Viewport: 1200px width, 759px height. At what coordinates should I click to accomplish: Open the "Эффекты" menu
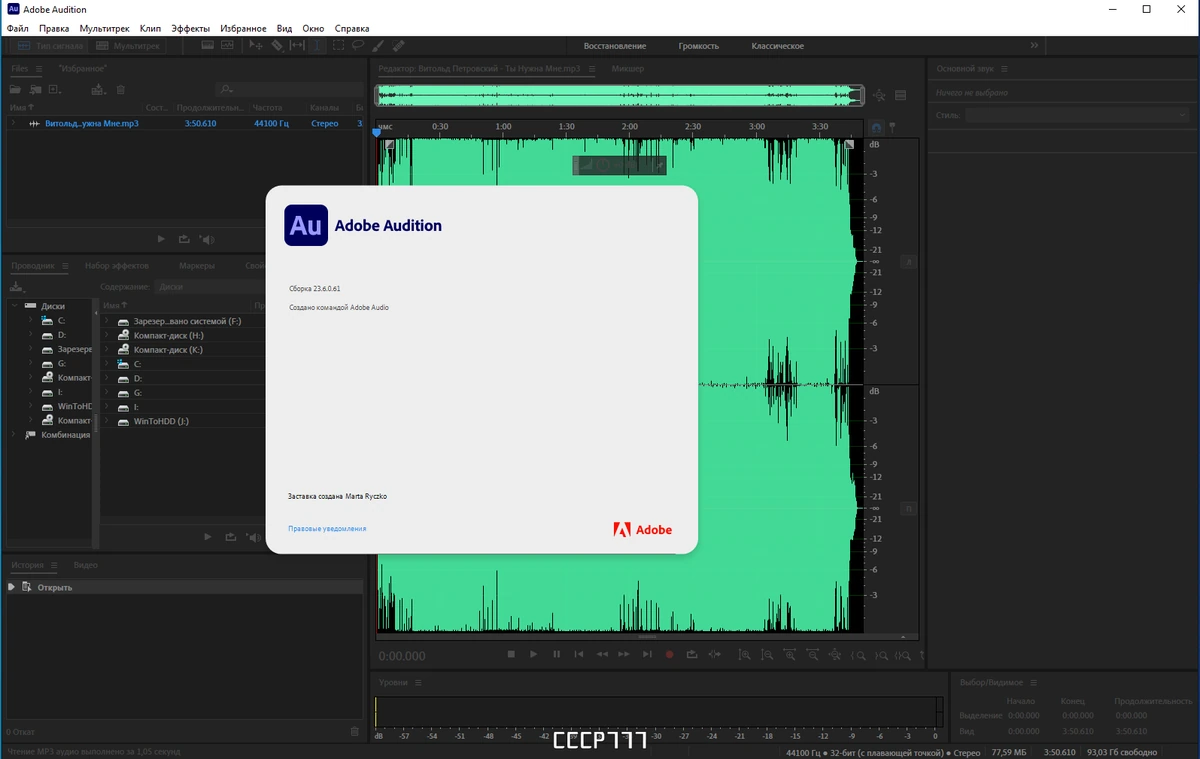(190, 29)
